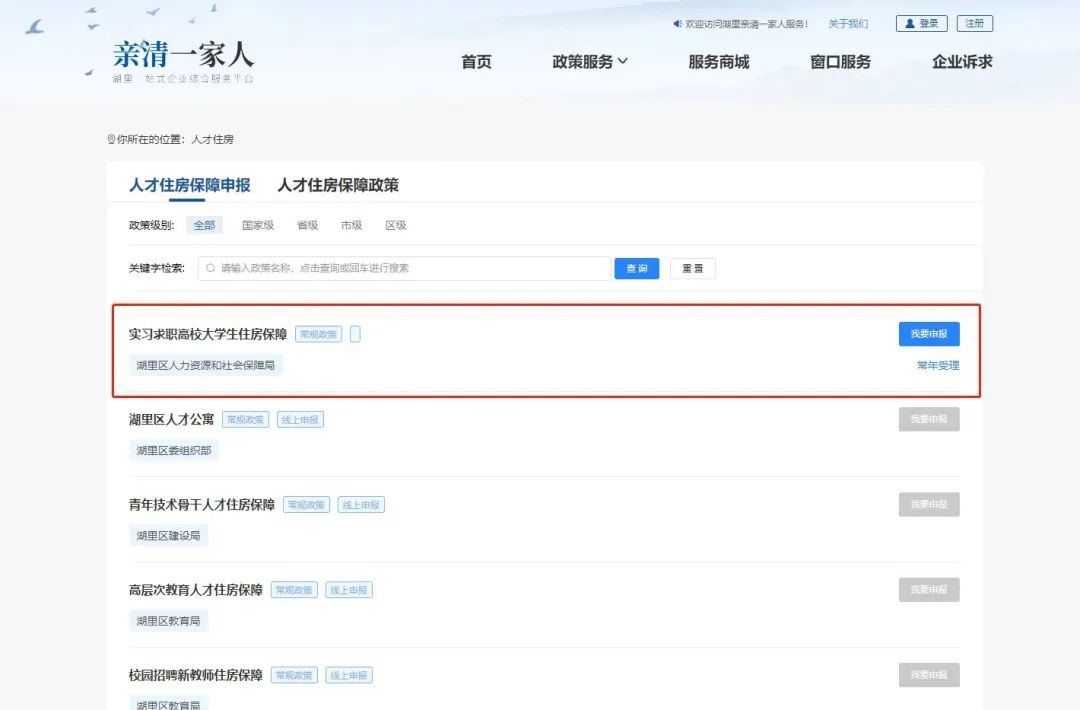Choose the 区级 policy level option
1080x710 pixels.
click(396, 226)
